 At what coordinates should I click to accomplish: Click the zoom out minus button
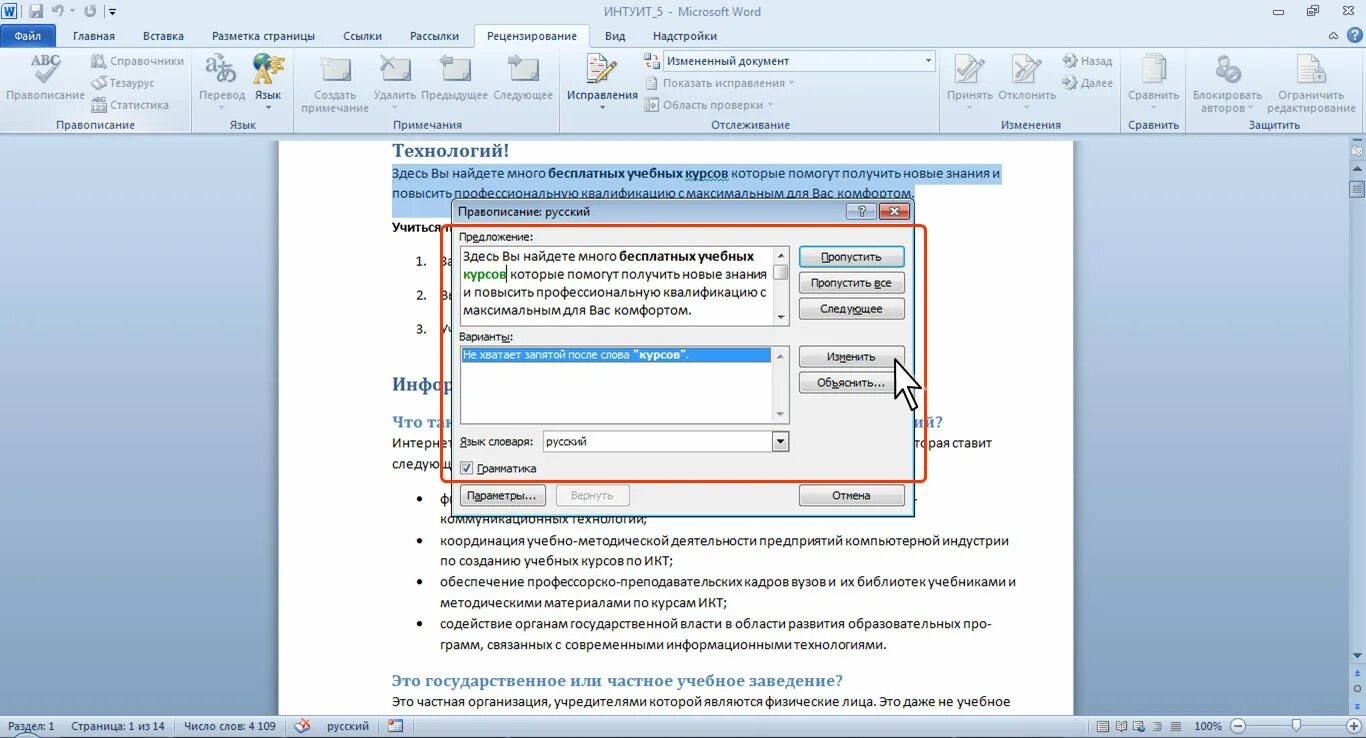[1238, 726]
